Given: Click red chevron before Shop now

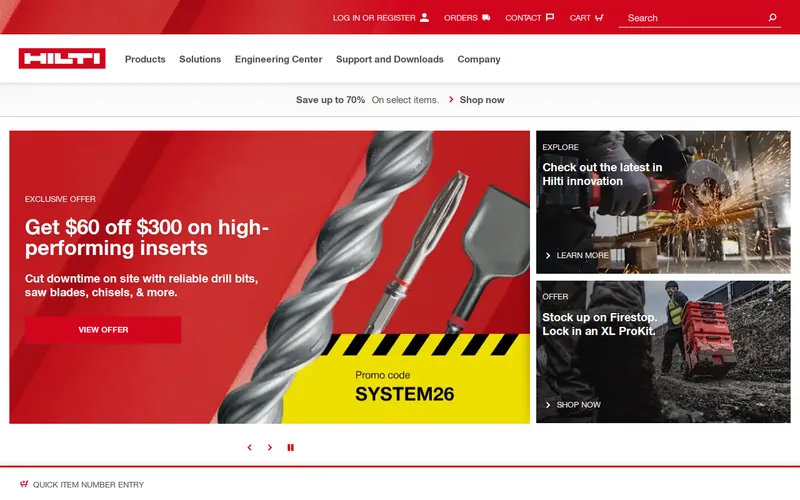Looking at the screenshot, I should click(451, 99).
